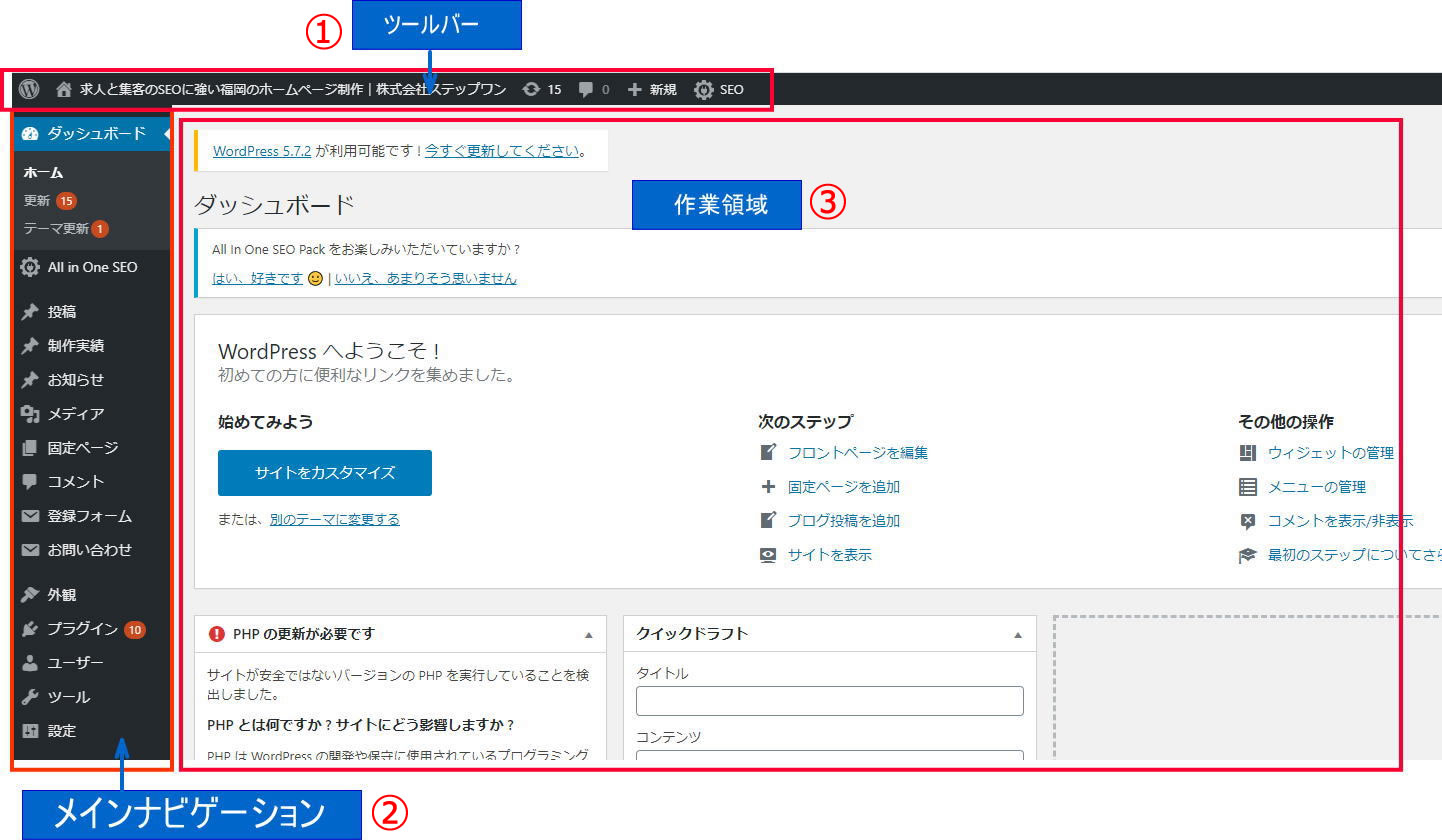Click the WordPress へようこそ！ heading

pos(330,351)
